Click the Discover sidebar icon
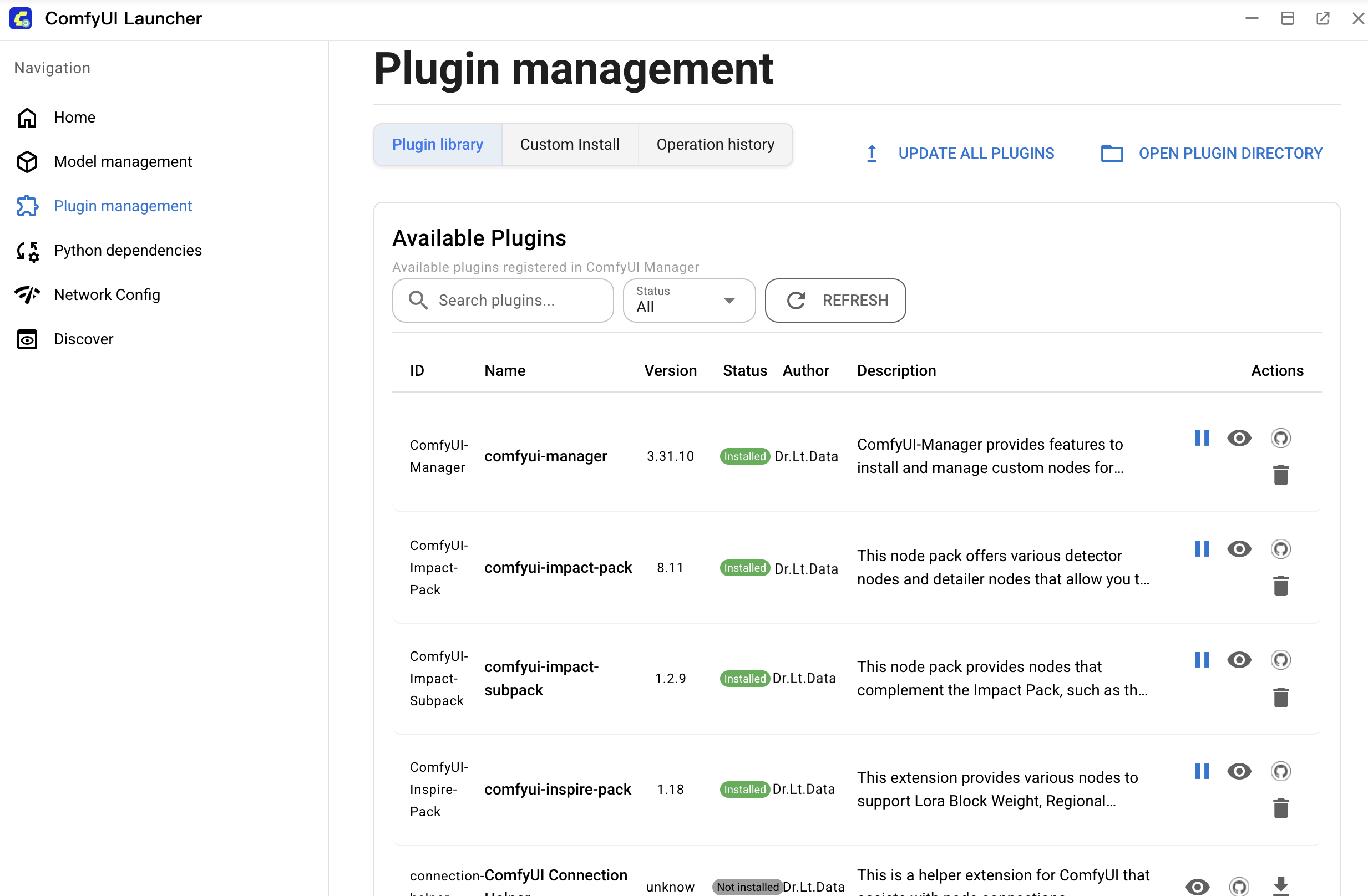The width and height of the screenshot is (1368, 896). [27, 339]
